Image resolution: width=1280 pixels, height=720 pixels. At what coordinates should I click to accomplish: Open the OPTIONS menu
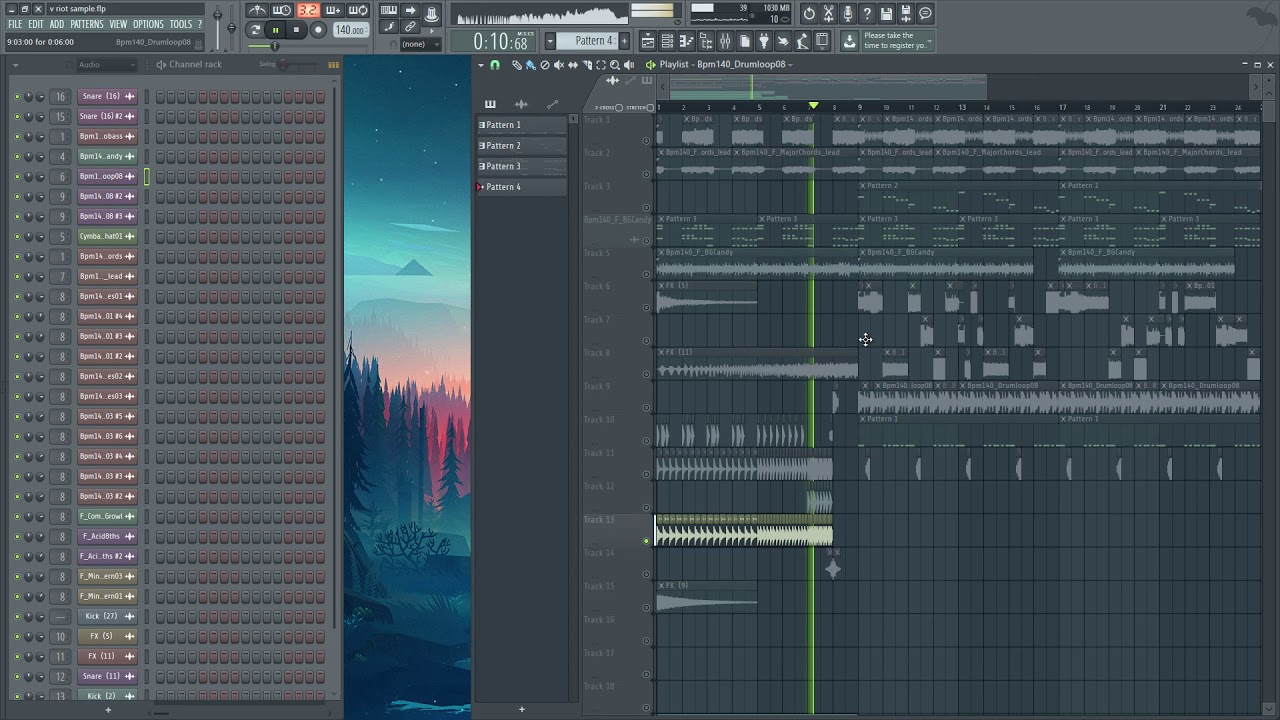tap(148, 24)
